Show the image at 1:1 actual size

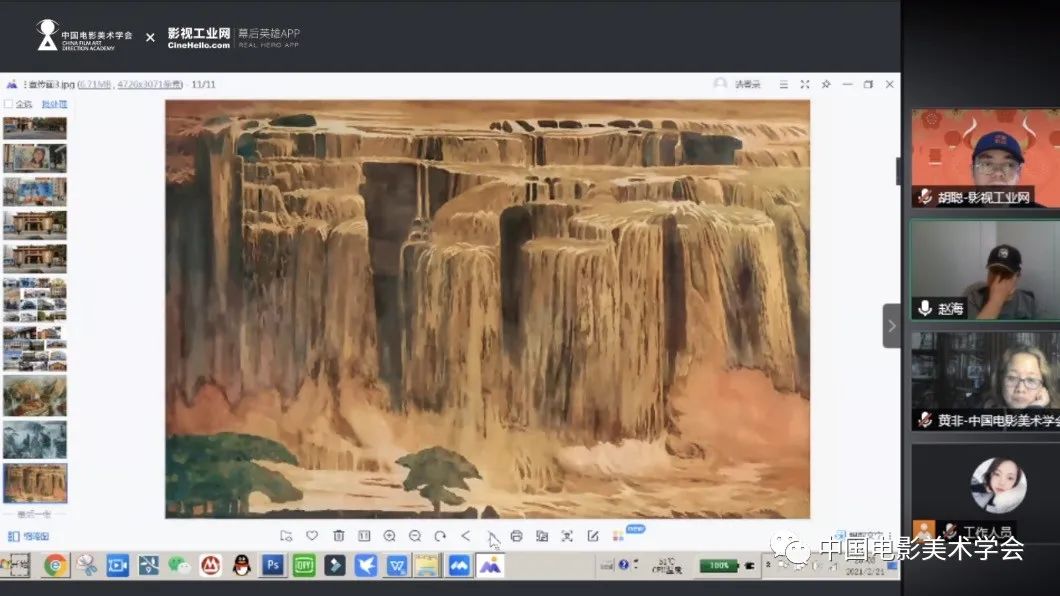click(x=364, y=536)
